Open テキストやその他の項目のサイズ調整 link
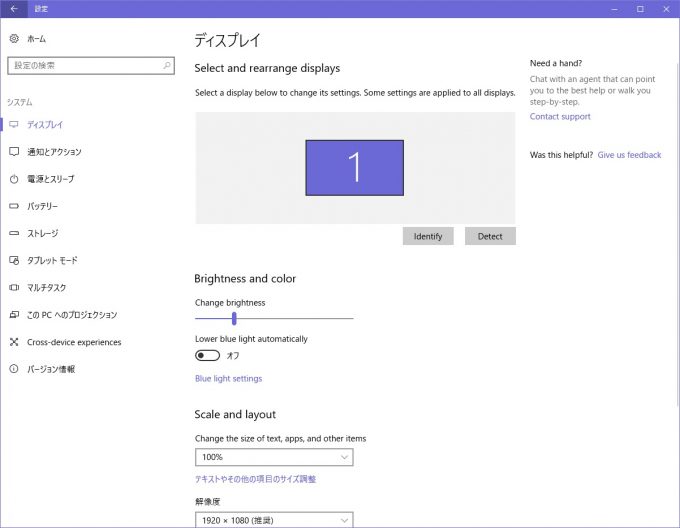Viewport: 680px width, 528px height. 255,479
